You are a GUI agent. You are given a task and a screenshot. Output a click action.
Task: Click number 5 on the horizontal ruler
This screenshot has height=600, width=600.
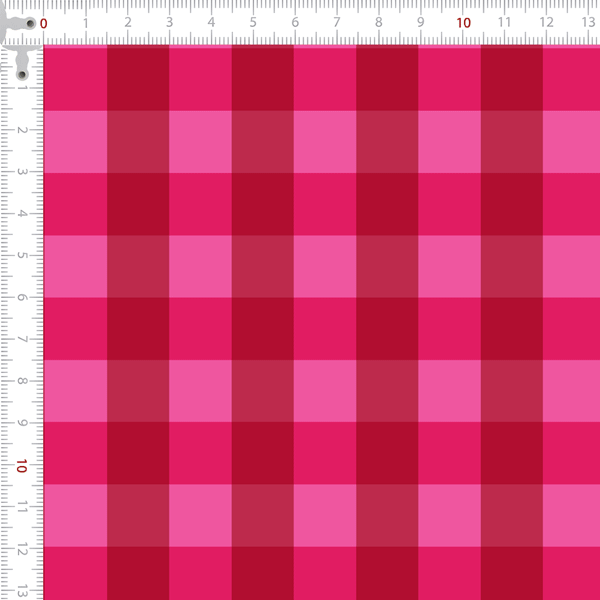tap(253, 22)
